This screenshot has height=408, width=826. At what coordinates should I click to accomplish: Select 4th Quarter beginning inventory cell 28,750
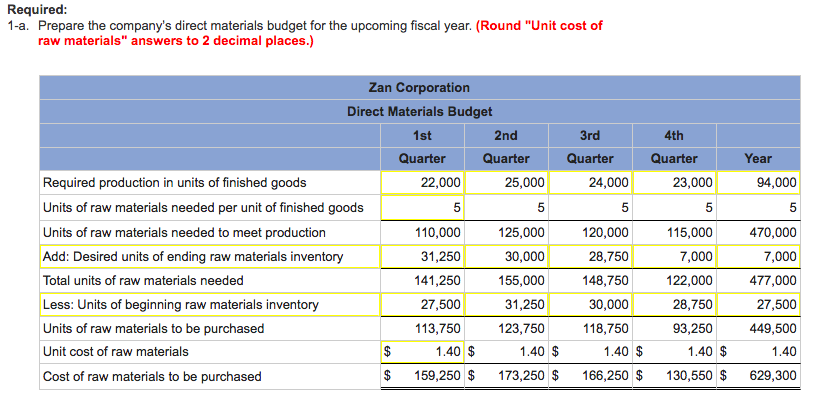pos(674,305)
